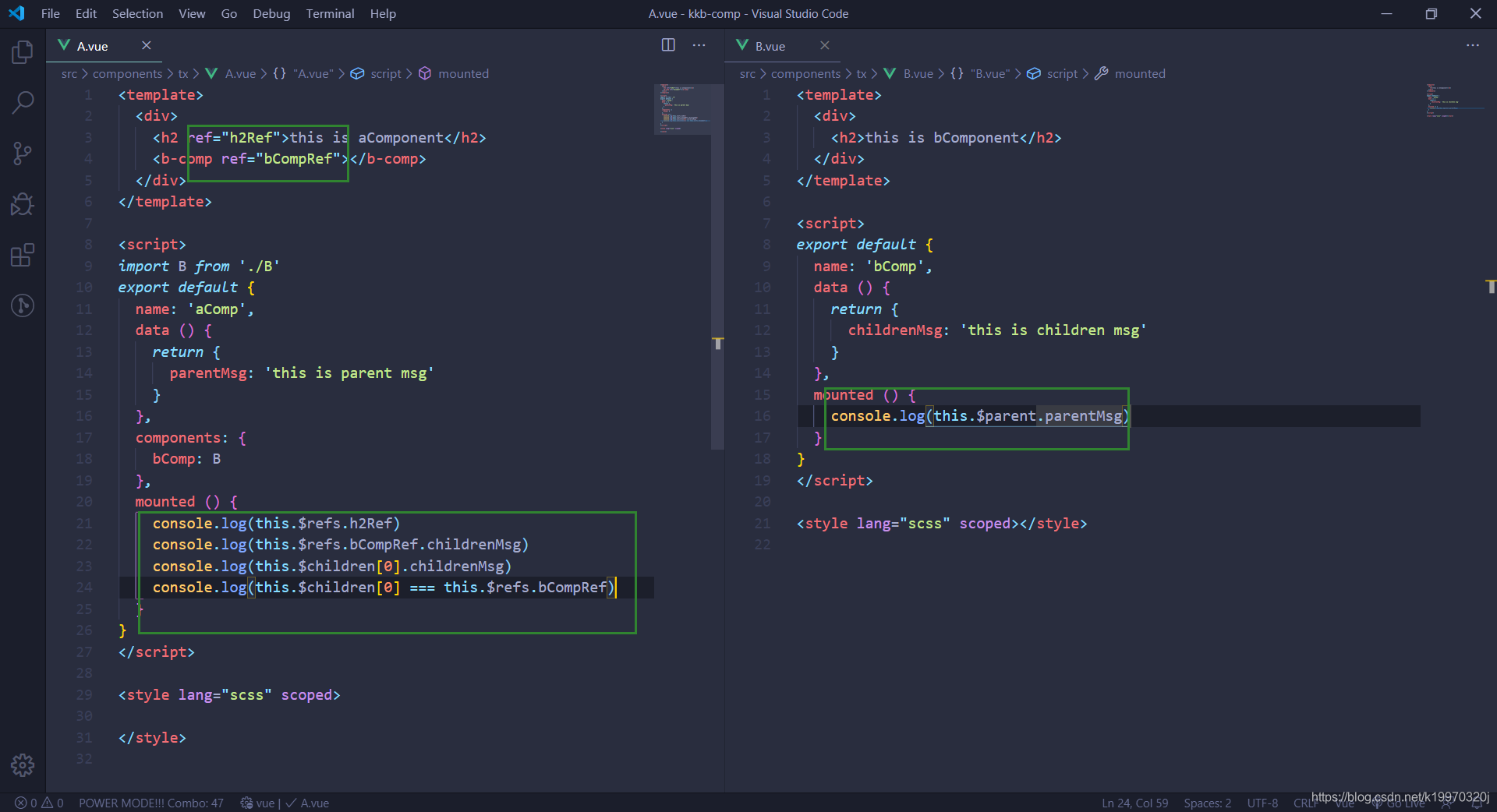Image resolution: width=1497 pixels, height=812 pixels.
Task: Close the A.vue tab
Action: click(146, 45)
